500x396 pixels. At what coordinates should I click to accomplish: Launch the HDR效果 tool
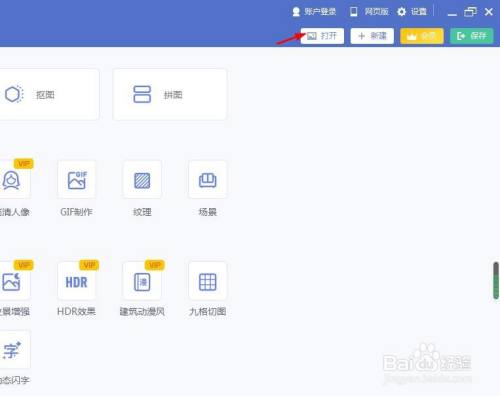(x=76, y=281)
